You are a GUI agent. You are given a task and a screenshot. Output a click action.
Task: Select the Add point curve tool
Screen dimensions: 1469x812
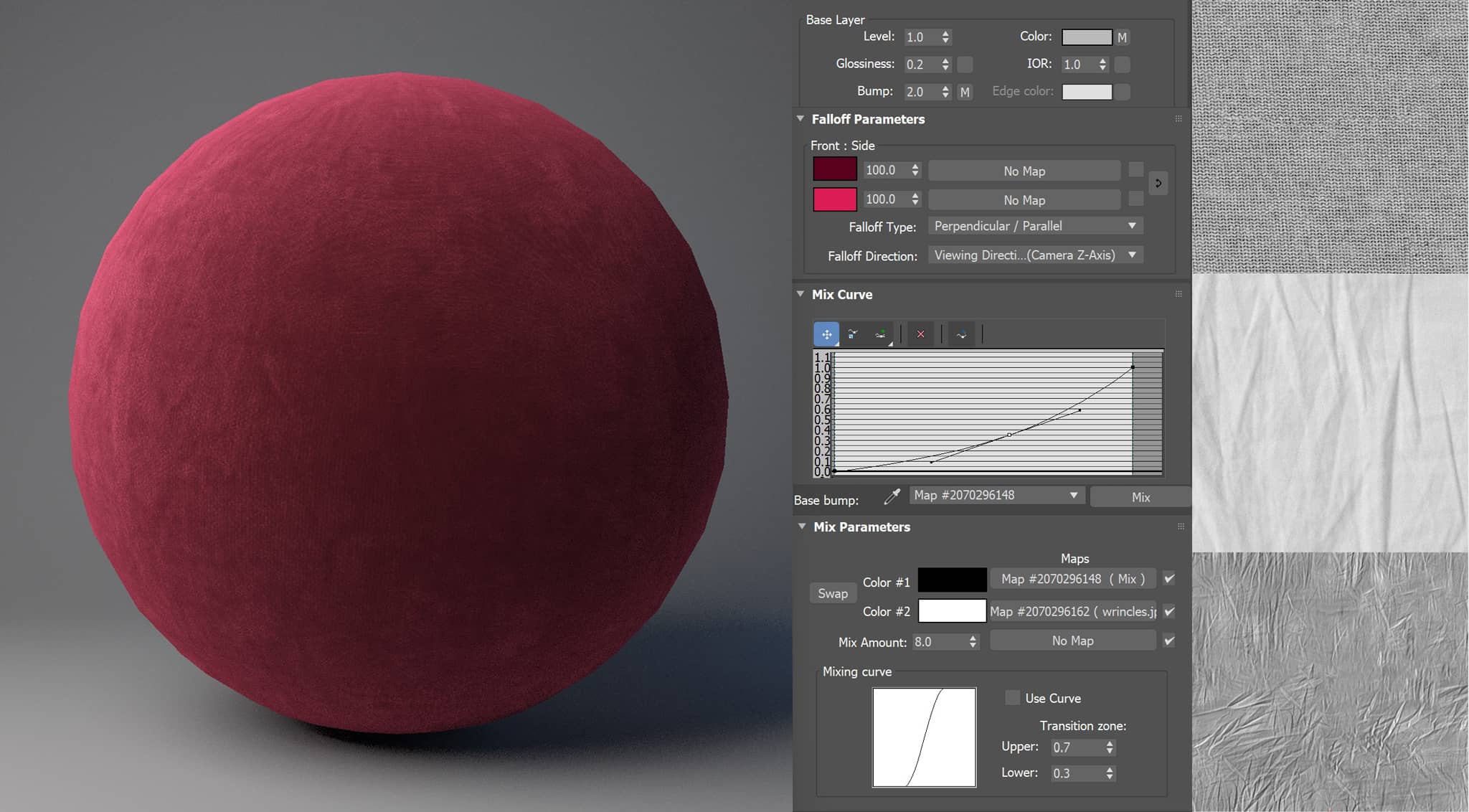(x=880, y=334)
